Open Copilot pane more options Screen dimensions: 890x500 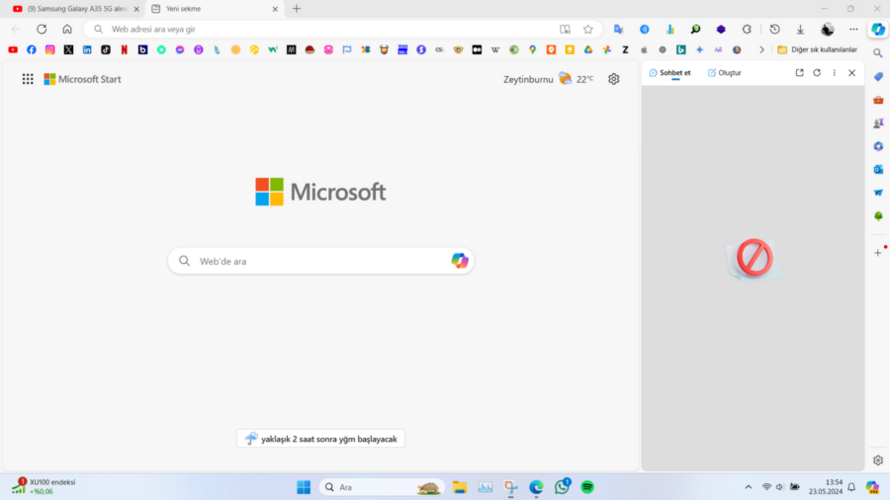click(x=834, y=73)
